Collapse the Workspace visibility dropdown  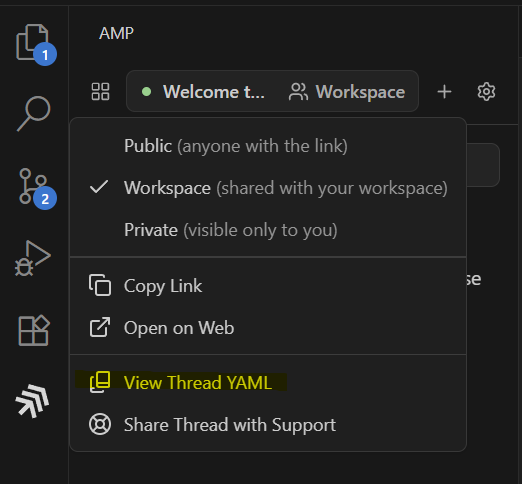point(347,92)
